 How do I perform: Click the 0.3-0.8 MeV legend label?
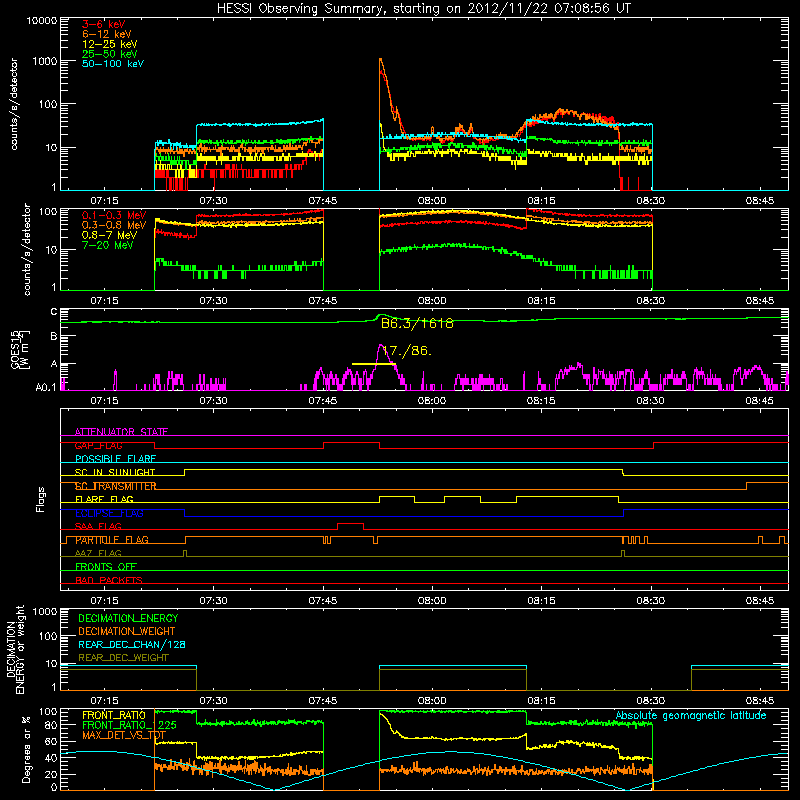[114, 225]
